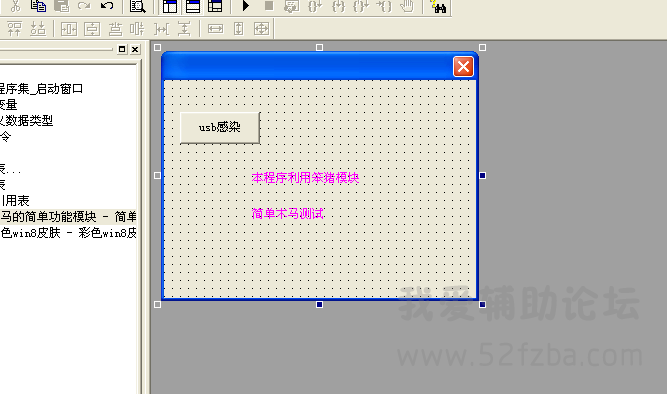Click the form's right-middle resize handle

pos(482,175)
